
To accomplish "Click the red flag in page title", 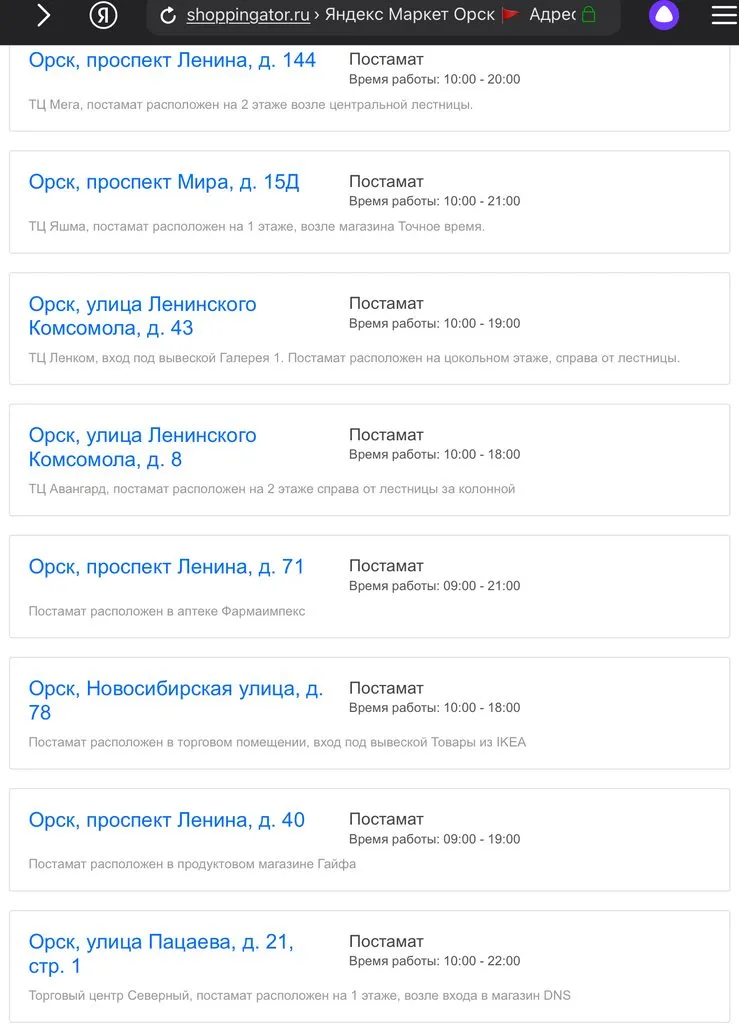I will (x=511, y=15).
